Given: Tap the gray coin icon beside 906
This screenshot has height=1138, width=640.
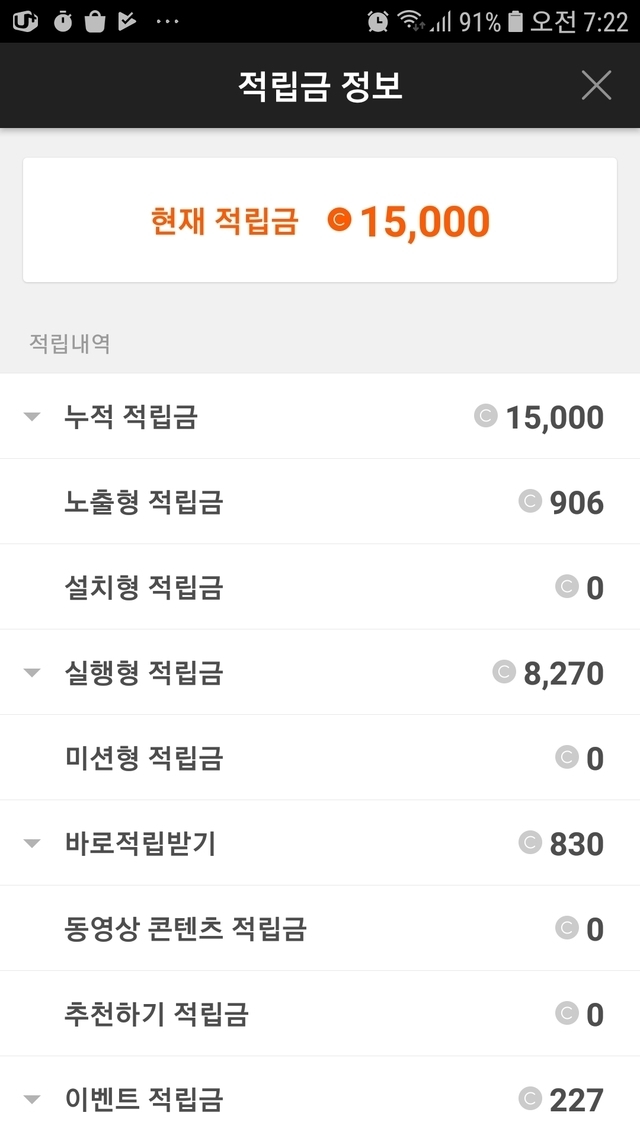Looking at the screenshot, I should [x=530, y=501].
